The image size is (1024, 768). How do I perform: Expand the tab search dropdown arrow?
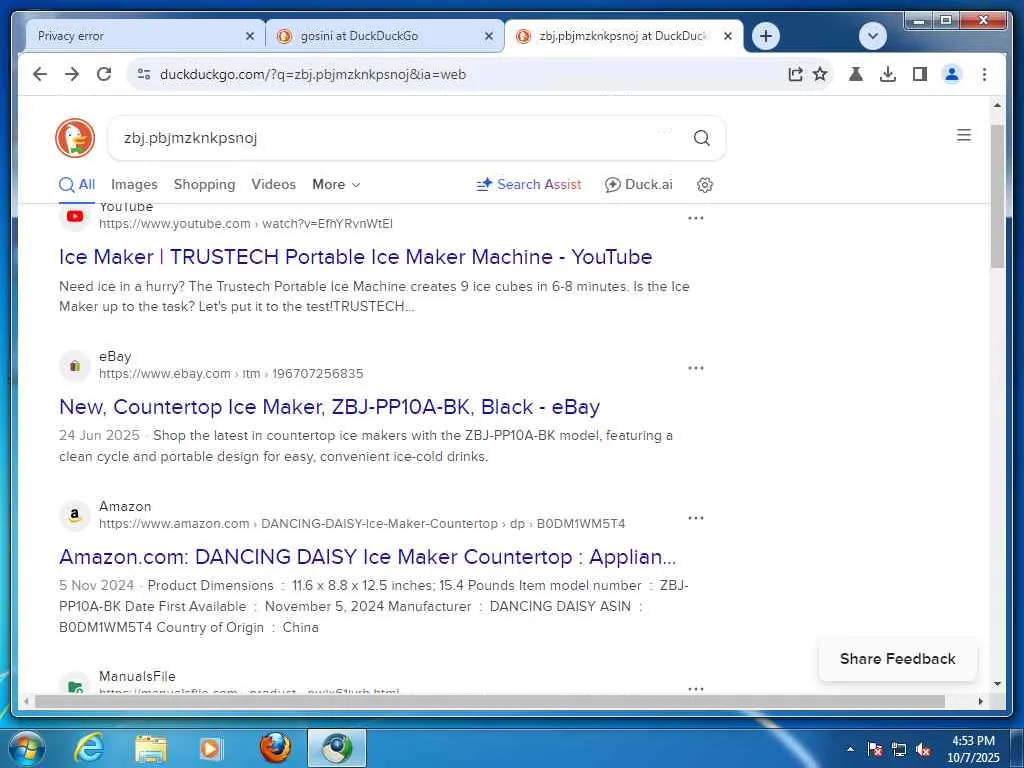coord(872,36)
